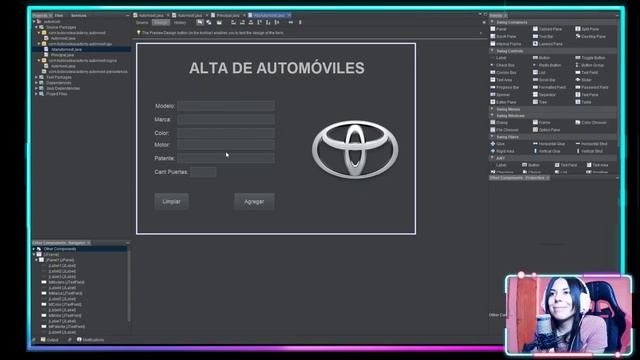
Task: Expand the Swing Menus palette category
Action: pos(492,109)
